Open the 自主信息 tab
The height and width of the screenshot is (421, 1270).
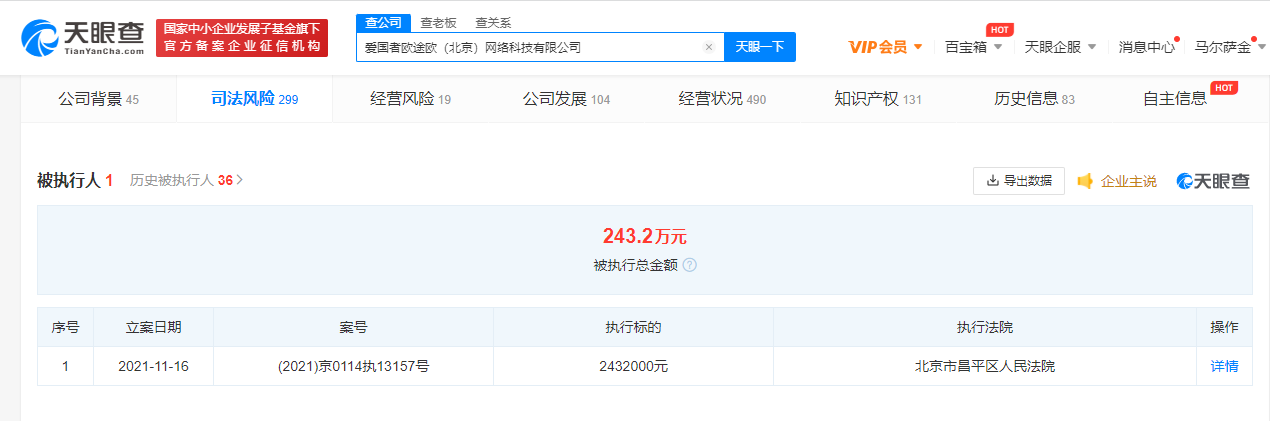coord(1175,99)
